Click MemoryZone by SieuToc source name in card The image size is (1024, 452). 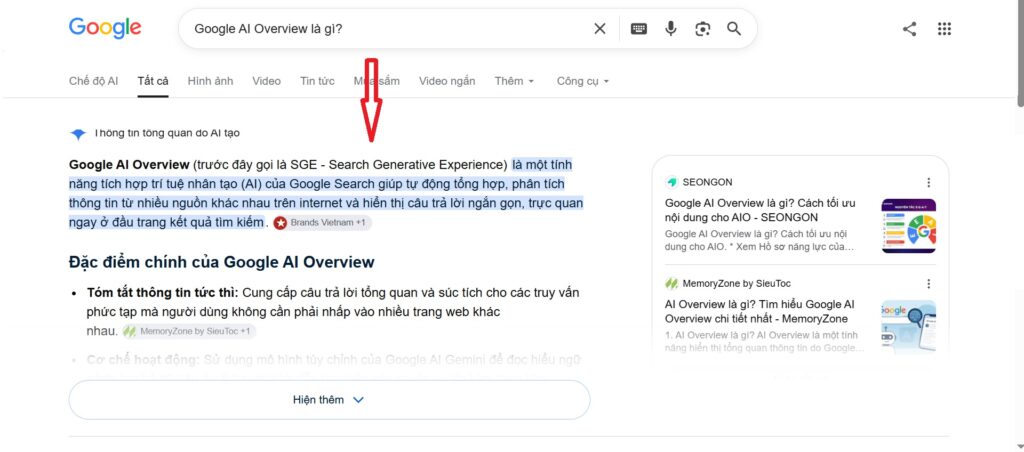pyautogui.click(x=737, y=283)
